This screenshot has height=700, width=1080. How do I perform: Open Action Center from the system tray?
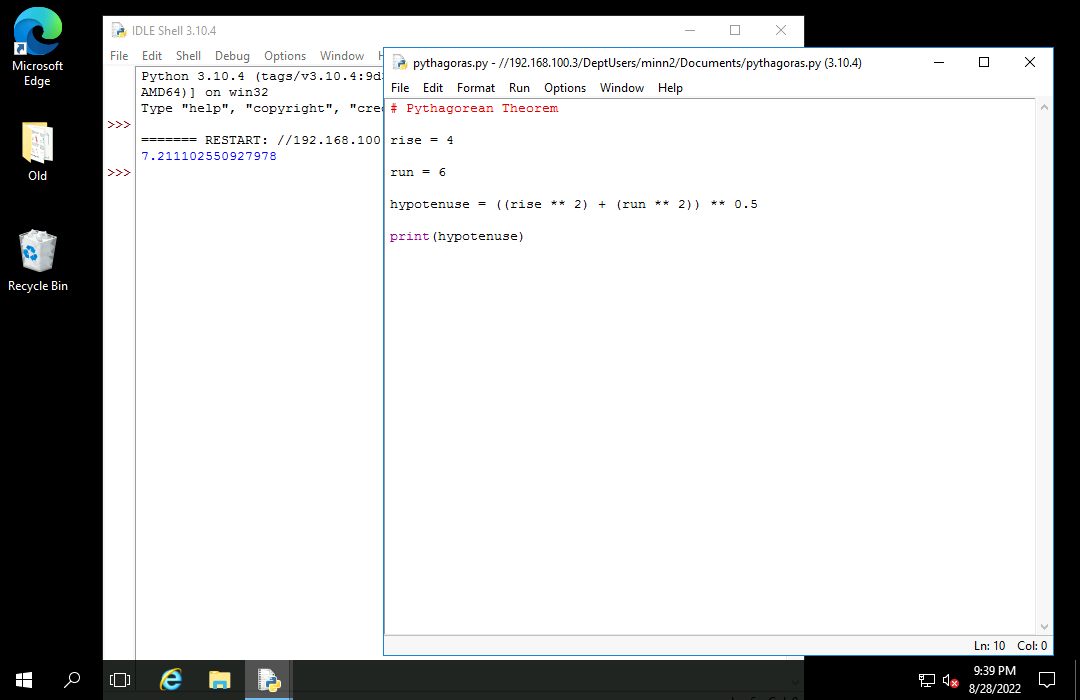point(1046,680)
